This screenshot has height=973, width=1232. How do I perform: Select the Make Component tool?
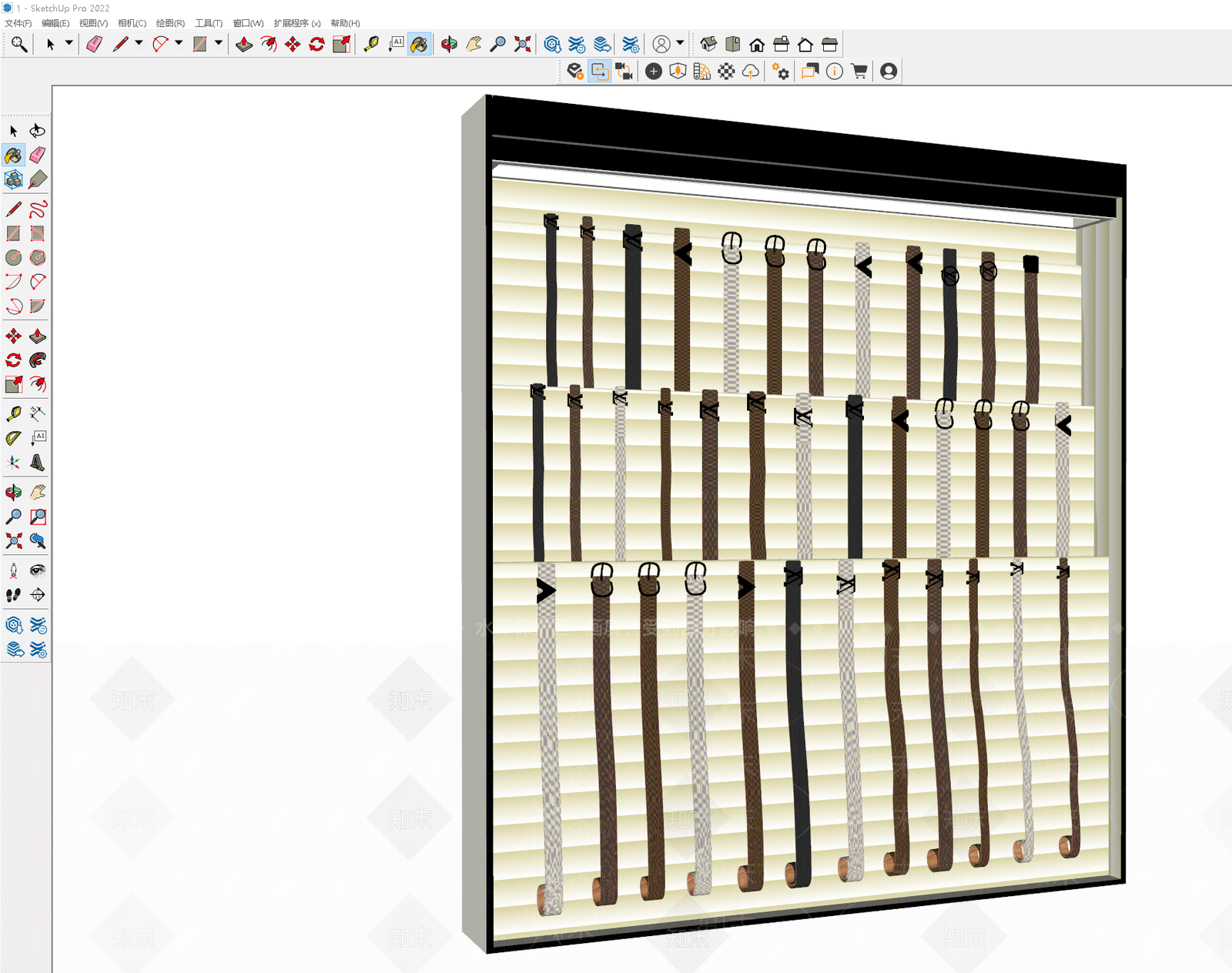click(13, 180)
